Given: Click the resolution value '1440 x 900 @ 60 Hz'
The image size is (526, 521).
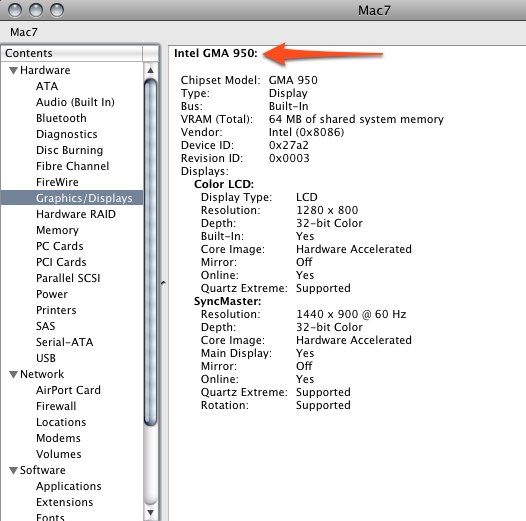Looking at the screenshot, I should coord(351,314).
